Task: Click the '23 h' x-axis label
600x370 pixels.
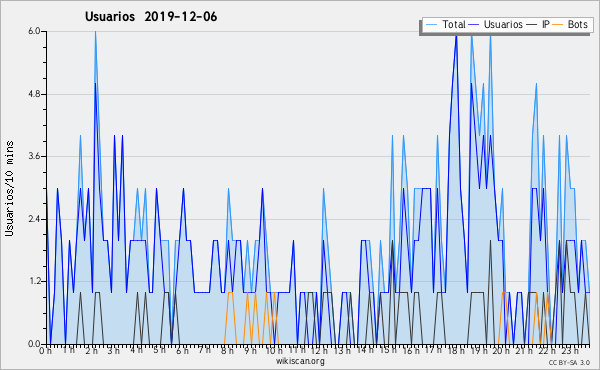Action: 569,350
